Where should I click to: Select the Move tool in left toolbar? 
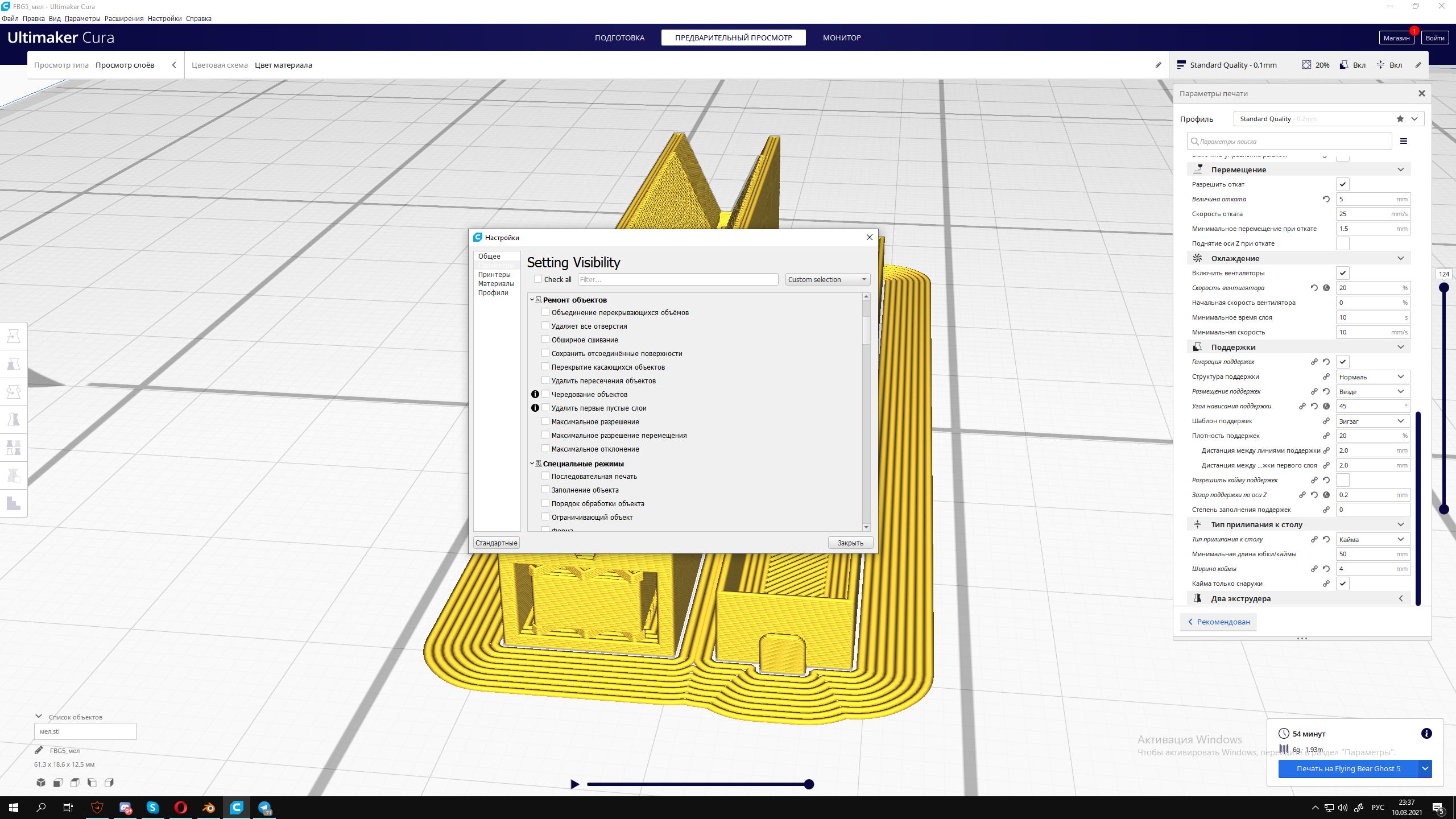14,337
